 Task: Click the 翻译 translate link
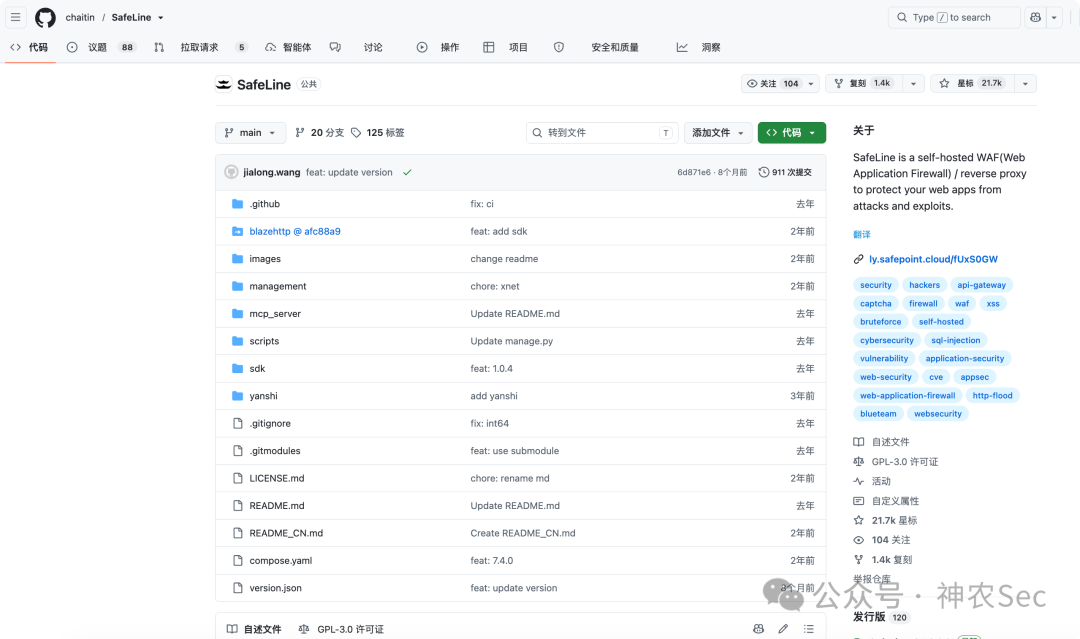click(x=862, y=234)
